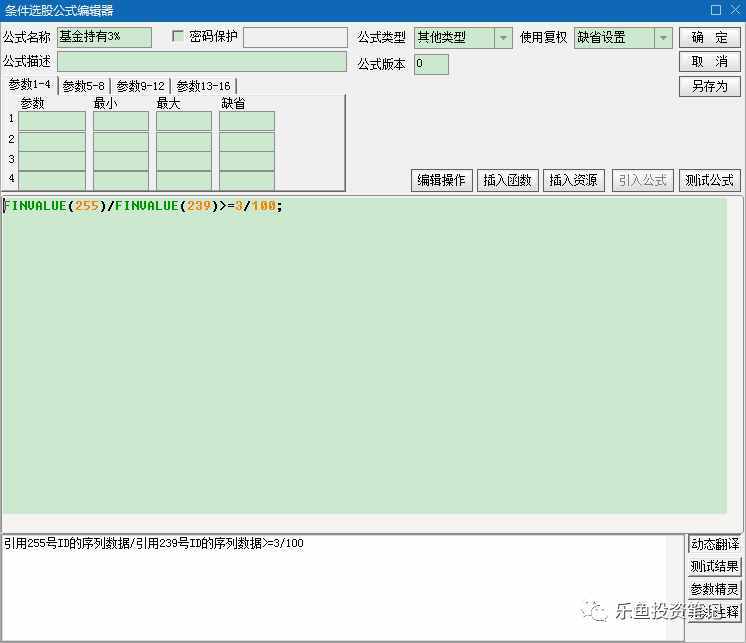Switch to the 参数5-8 tab
746x643 pixels.
coord(84,86)
